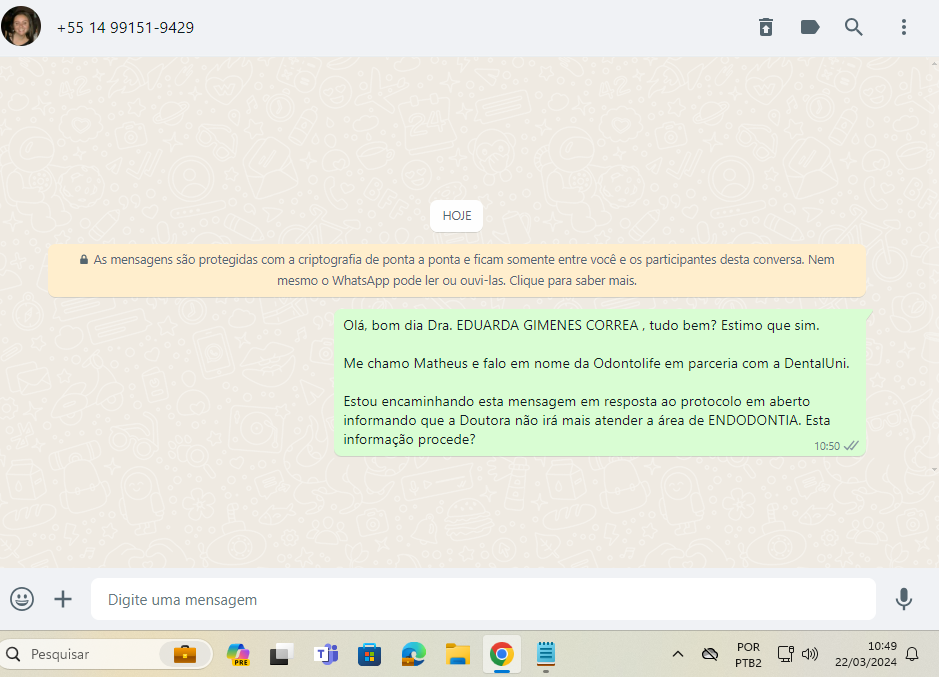This screenshot has height=677, width=939.
Task: Open File Explorer from the taskbar
Action: 458,654
